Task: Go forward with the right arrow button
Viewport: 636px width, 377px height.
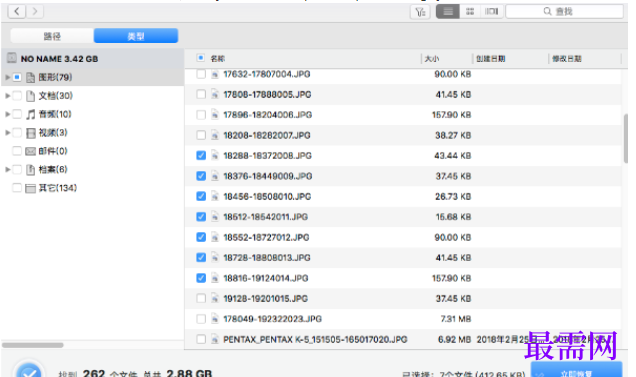Action: point(35,11)
